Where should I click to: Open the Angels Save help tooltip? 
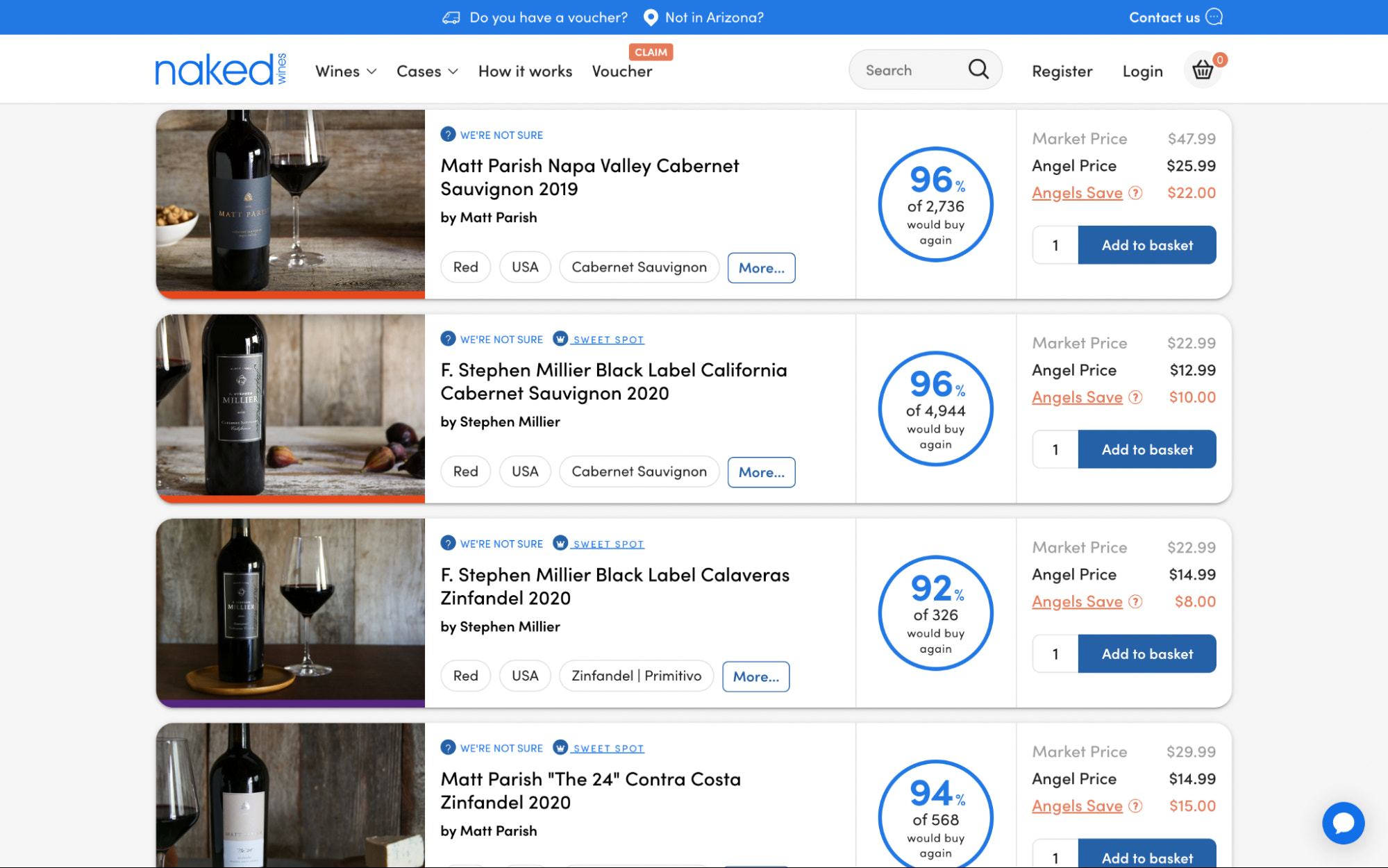coord(1137,193)
